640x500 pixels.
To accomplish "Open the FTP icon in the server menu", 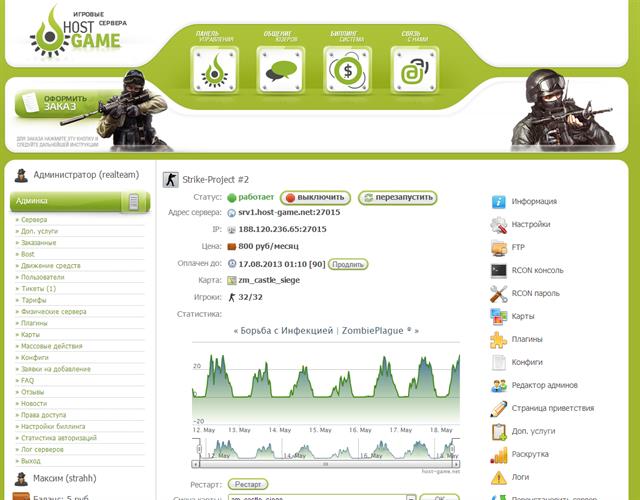I will point(499,247).
